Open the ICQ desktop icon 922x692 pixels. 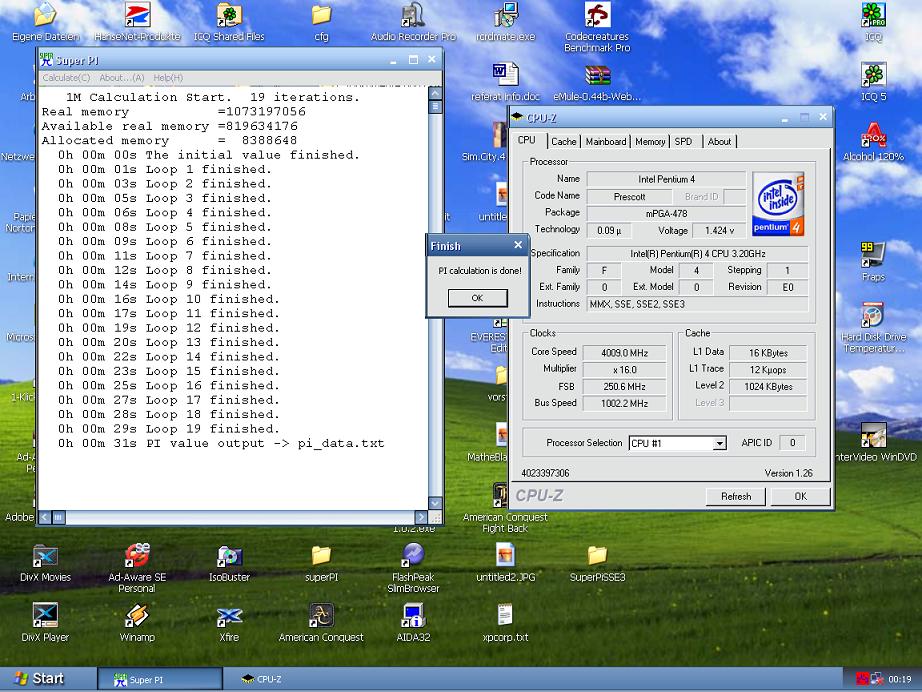(x=873, y=21)
